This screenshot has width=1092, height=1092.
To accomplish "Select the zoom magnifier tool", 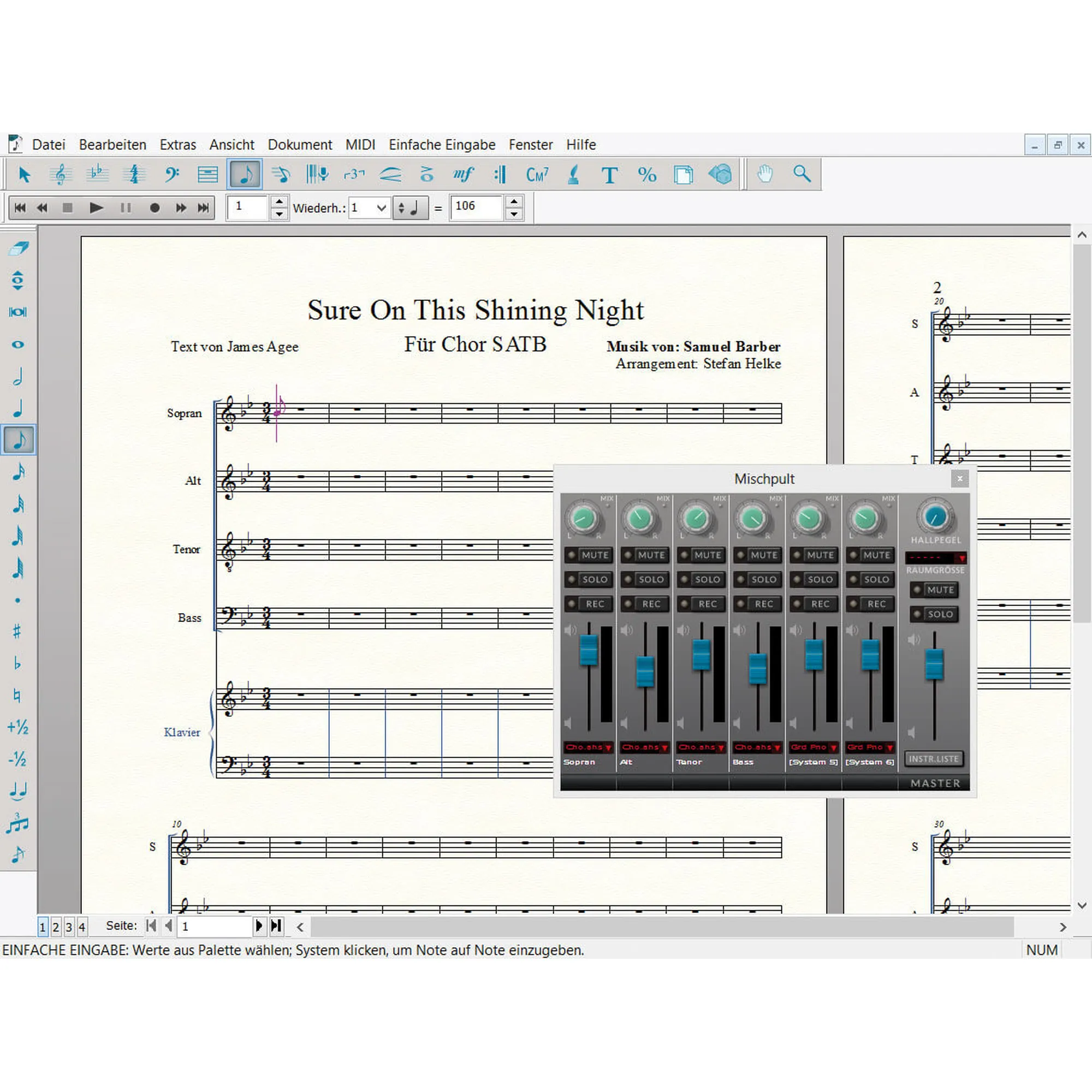I will (x=802, y=174).
